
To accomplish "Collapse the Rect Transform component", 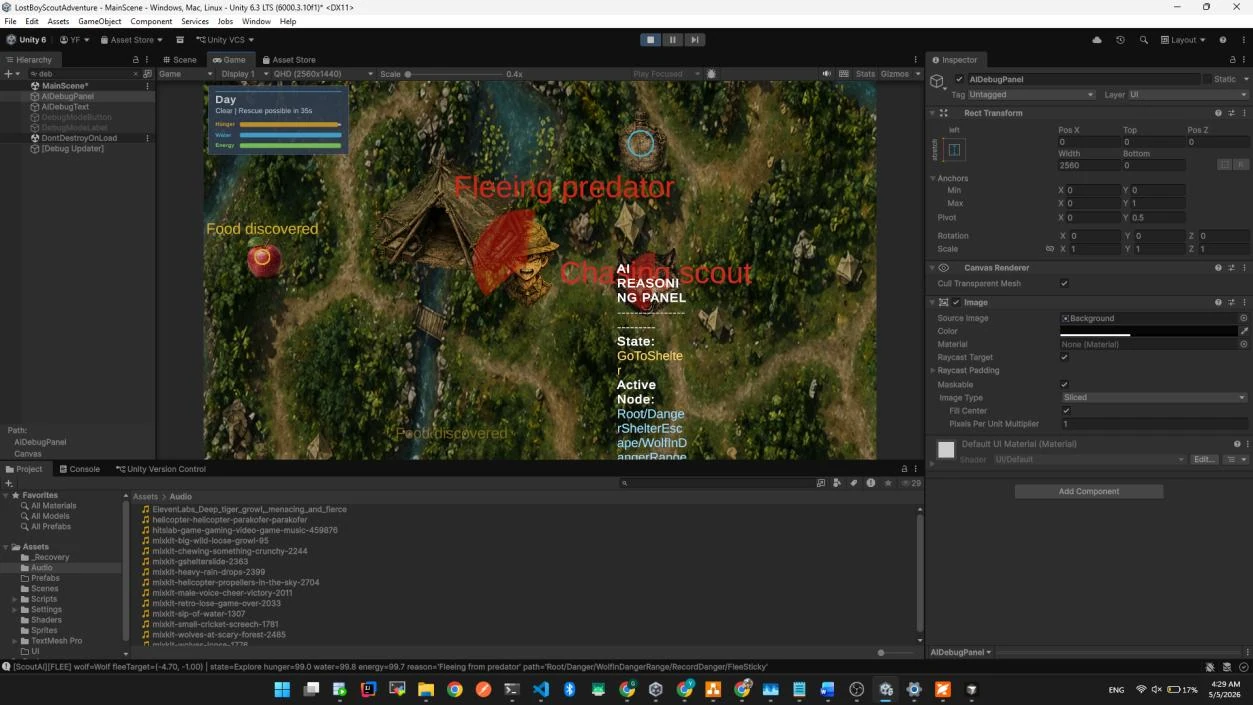I will pos(932,113).
